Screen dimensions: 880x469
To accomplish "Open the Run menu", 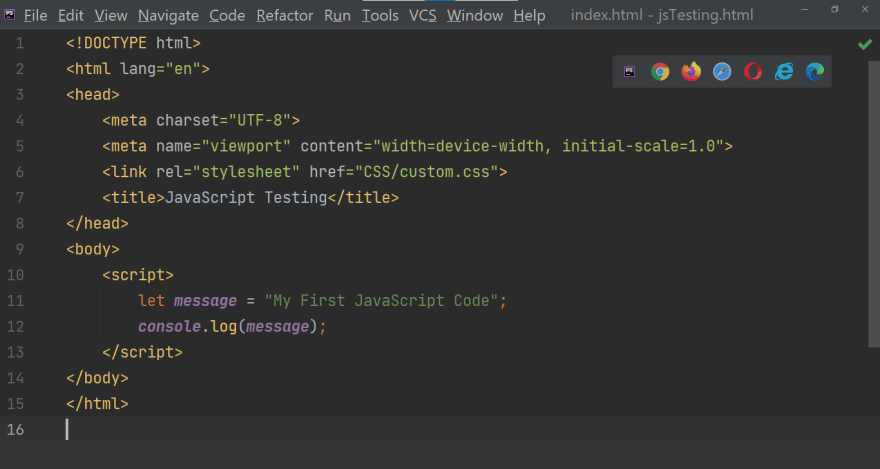I will (x=337, y=16).
